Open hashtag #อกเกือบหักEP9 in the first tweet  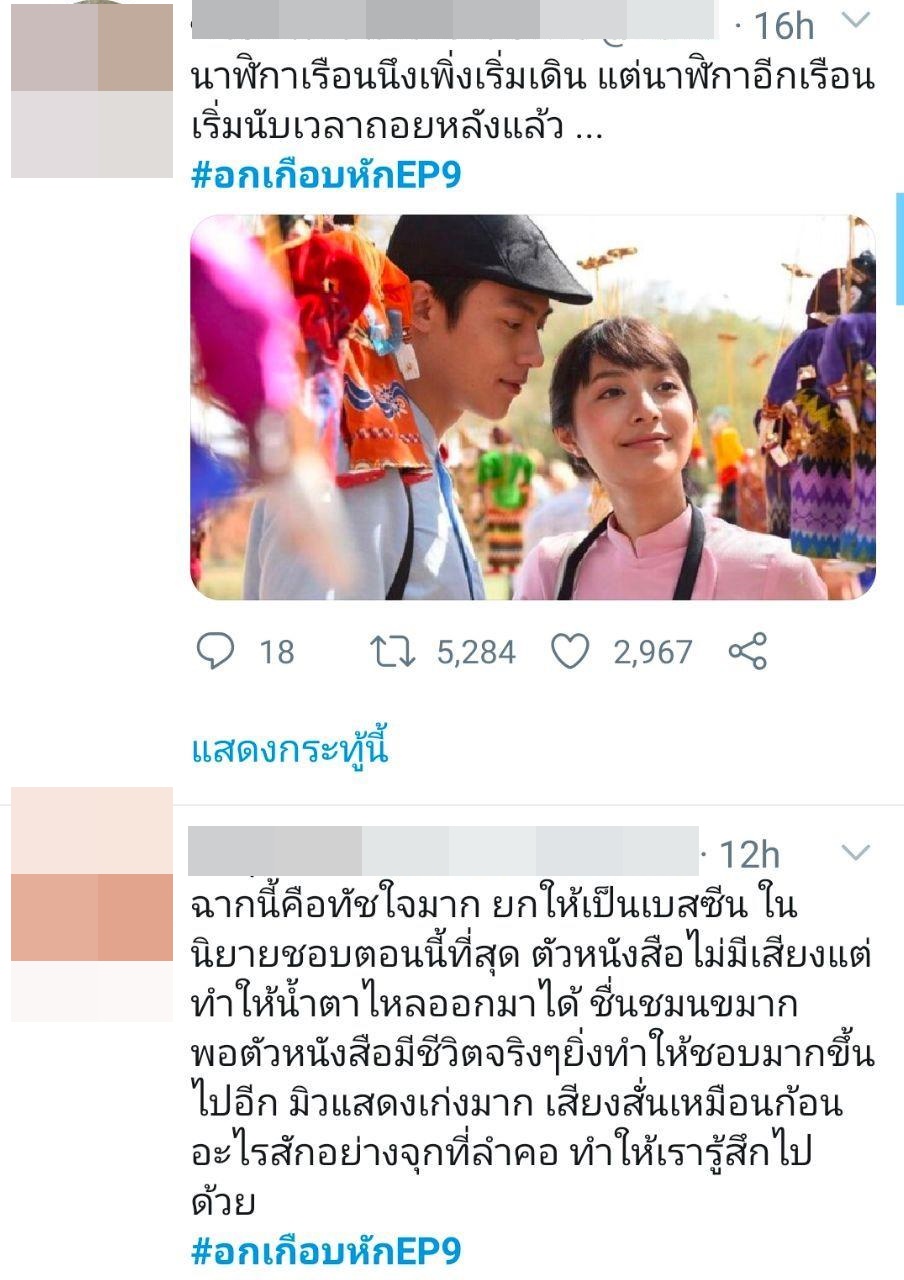click(326, 175)
